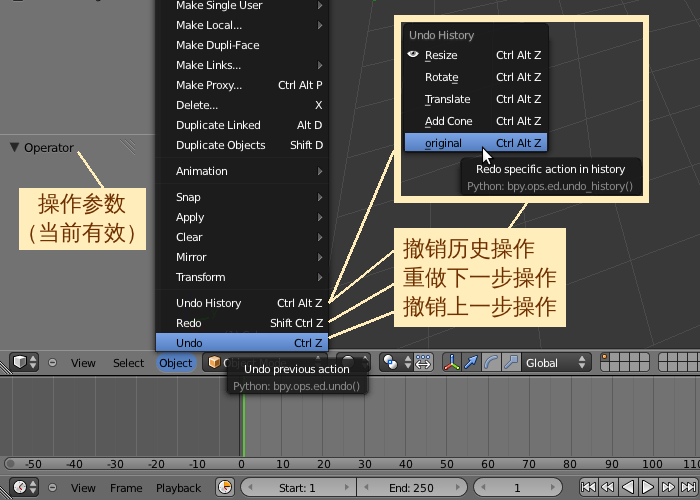Select Add Cone in Undo History list
700x500 pixels.
(476, 121)
